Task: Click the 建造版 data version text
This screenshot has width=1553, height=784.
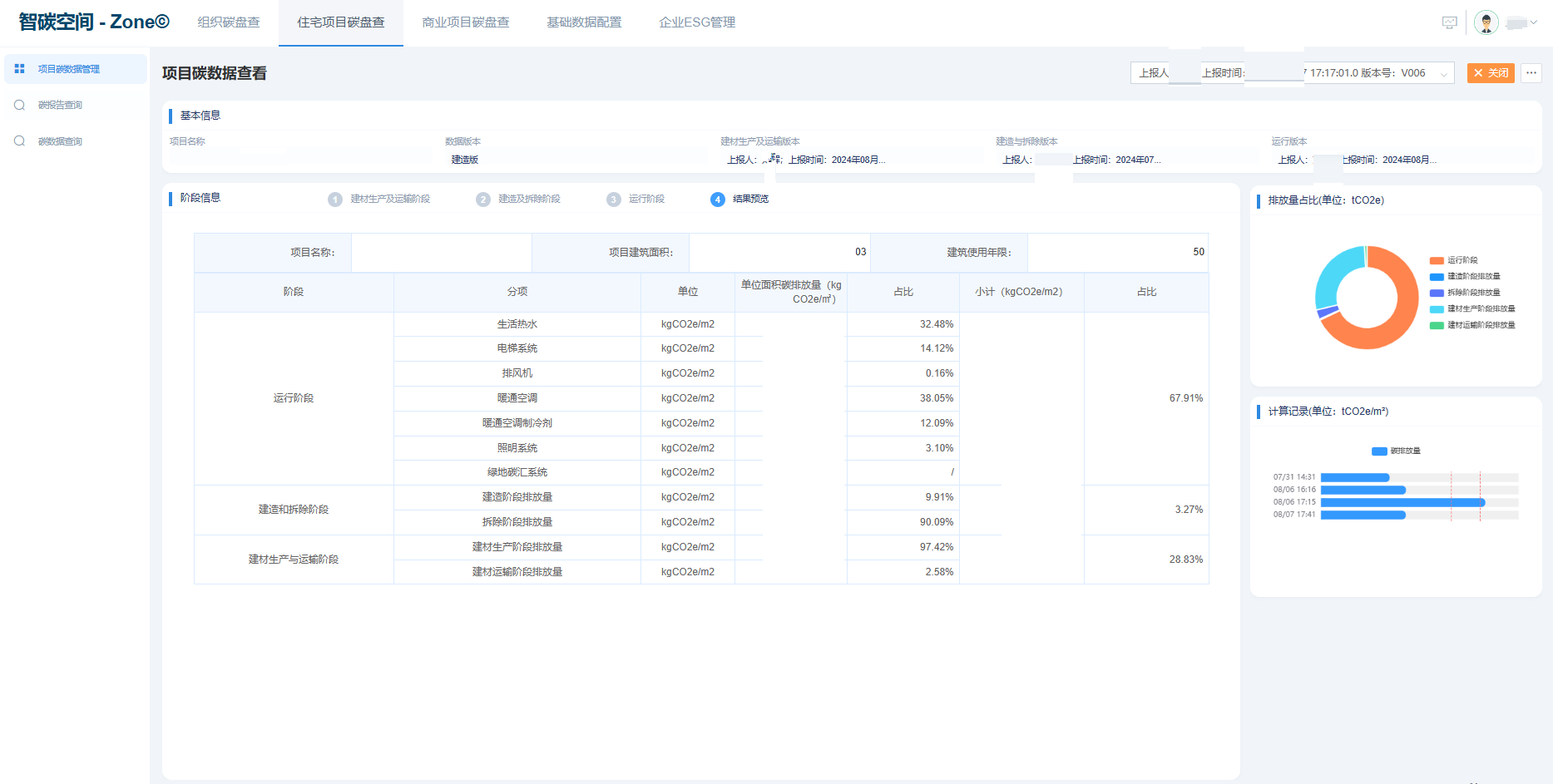Action: coord(465,160)
